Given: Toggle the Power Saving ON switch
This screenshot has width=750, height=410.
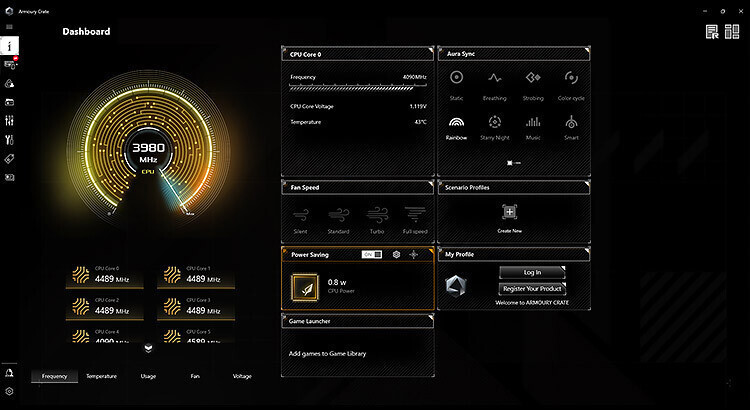Looking at the screenshot, I should click(x=372, y=255).
